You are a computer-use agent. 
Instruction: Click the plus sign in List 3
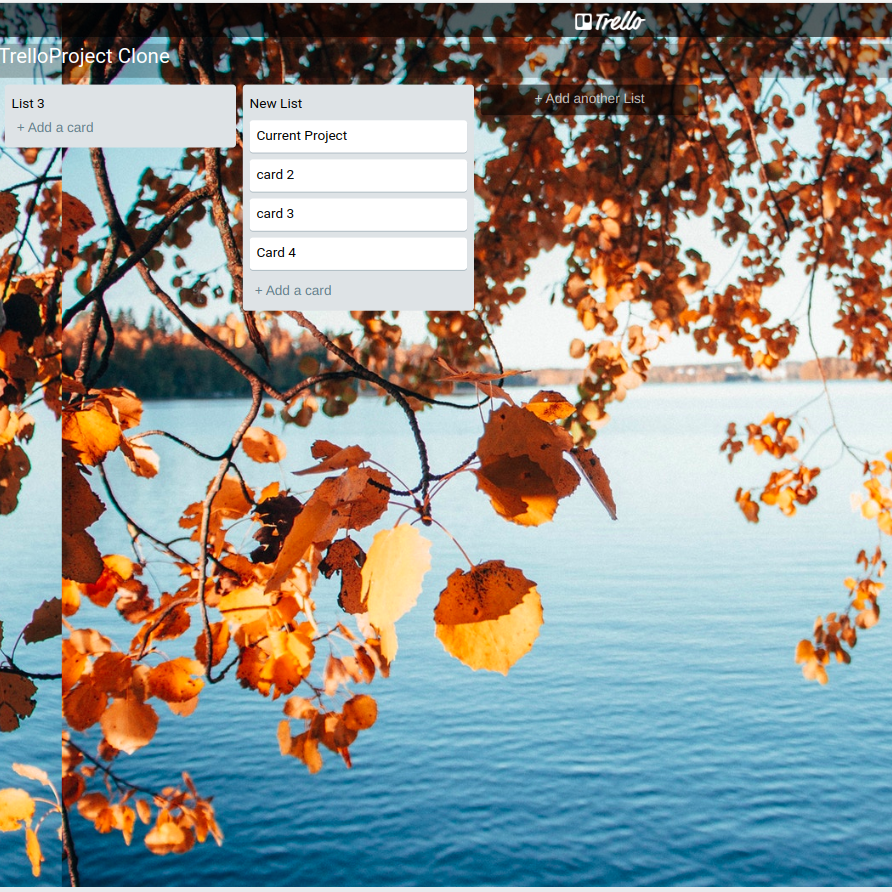pyautogui.click(x=21, y=127)
